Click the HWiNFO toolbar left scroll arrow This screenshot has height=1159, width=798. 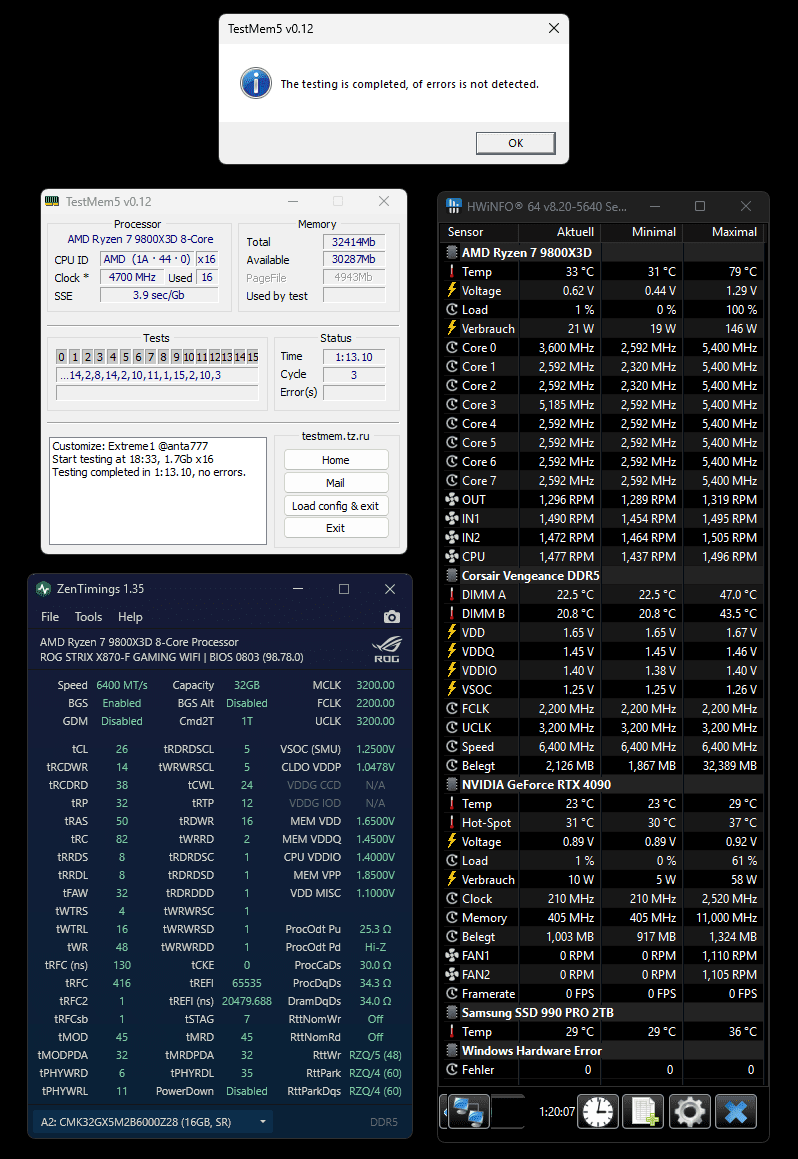[x=444, y=1112]
